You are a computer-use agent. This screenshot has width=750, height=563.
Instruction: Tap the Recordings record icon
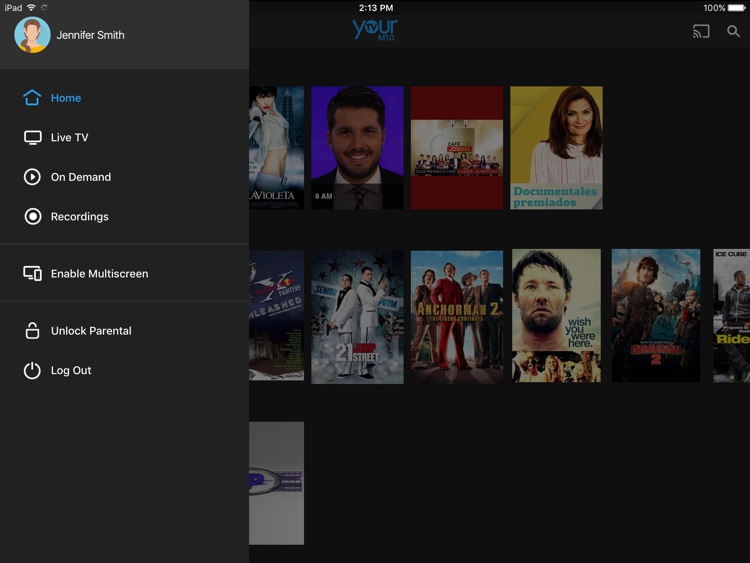tap(33, 217)
